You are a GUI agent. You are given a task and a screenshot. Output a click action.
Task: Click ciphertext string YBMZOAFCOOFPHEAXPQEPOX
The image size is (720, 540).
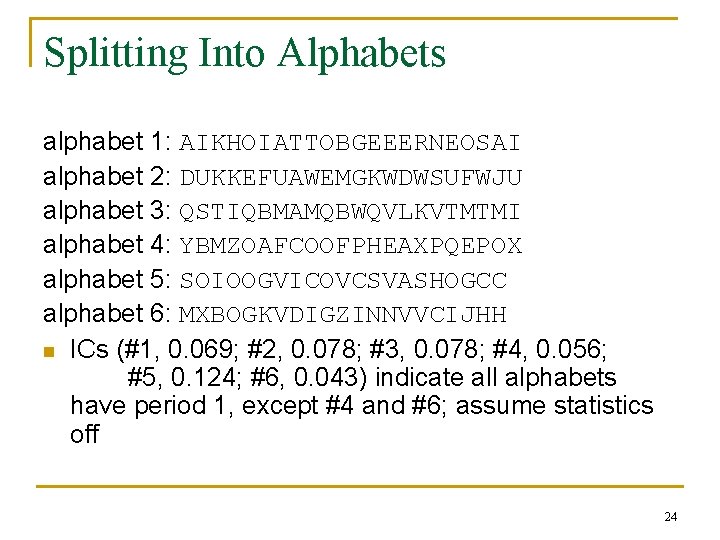351,246
